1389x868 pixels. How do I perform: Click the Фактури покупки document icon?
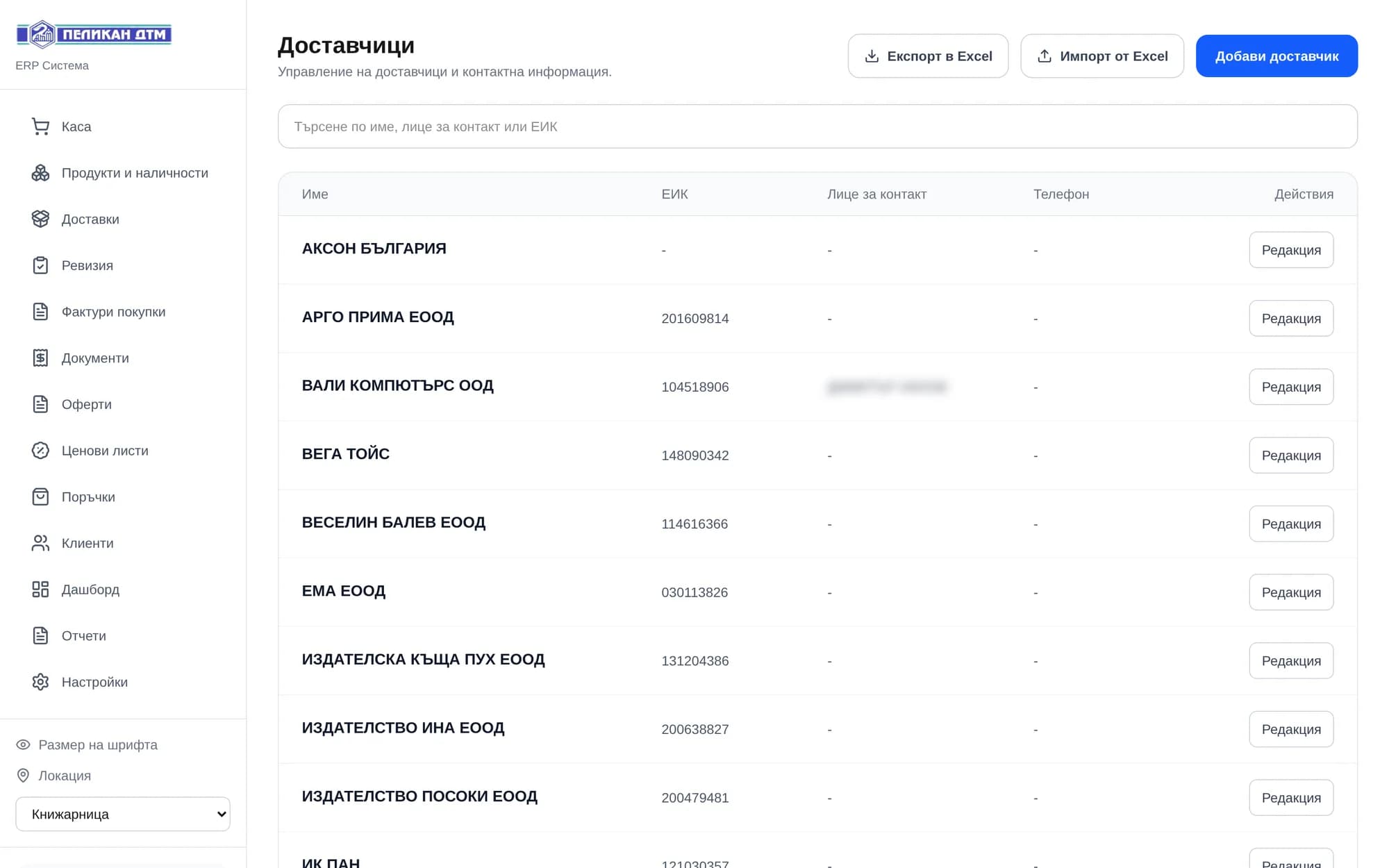pyautogui.click(x=40, y=312)
